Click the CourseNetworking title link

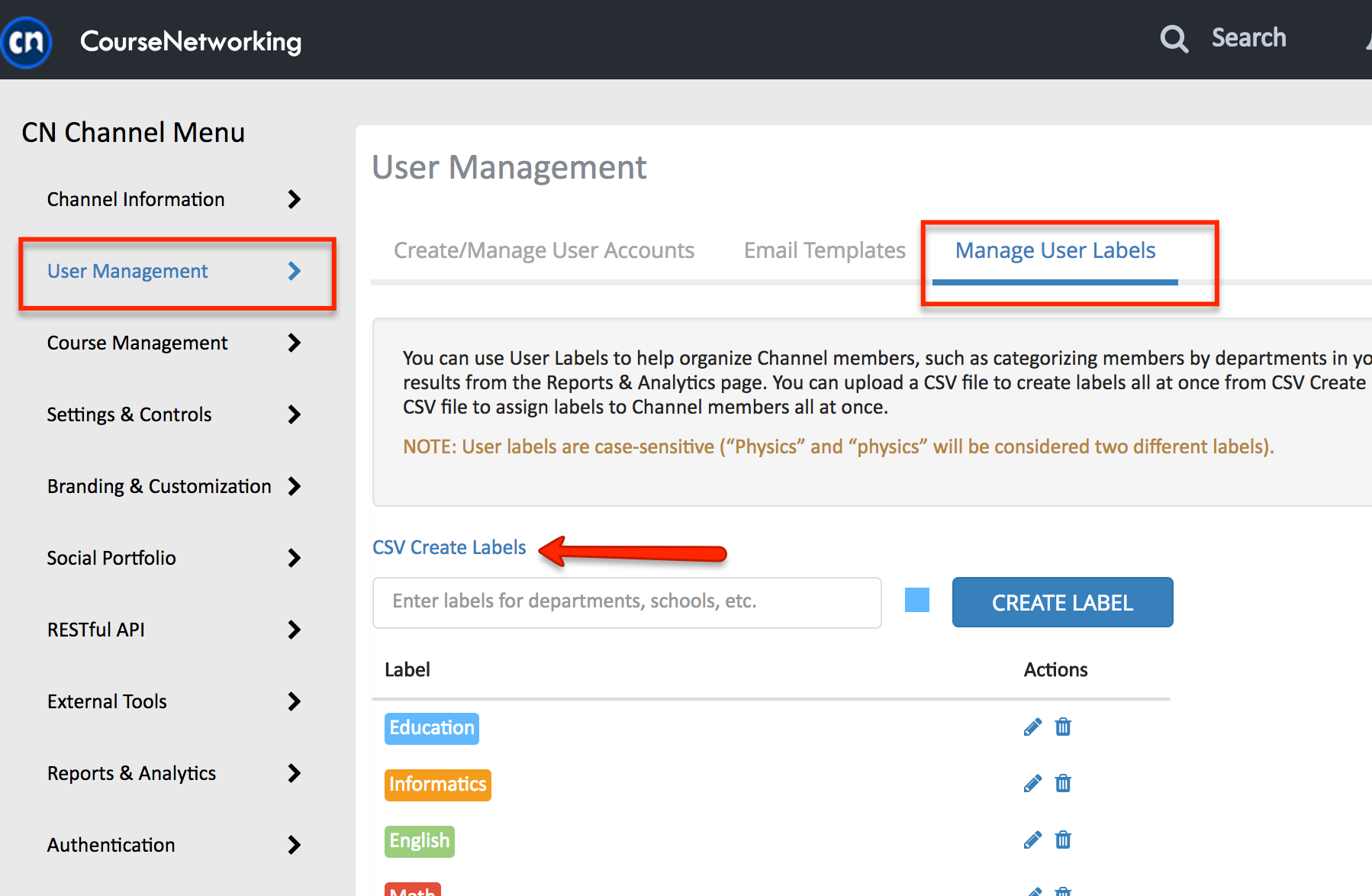(191, 41)
